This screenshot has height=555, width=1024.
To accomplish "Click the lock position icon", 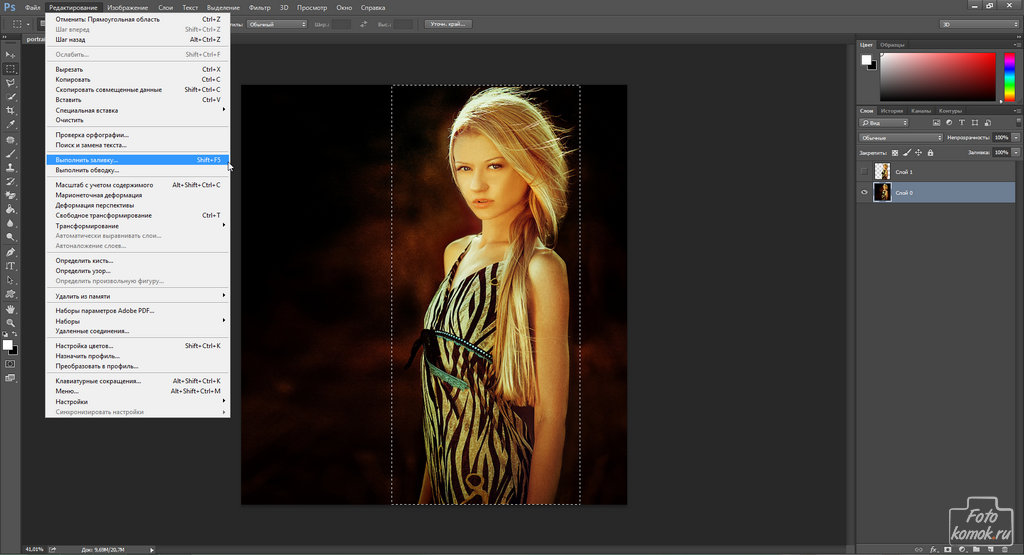I will point(919,153).
